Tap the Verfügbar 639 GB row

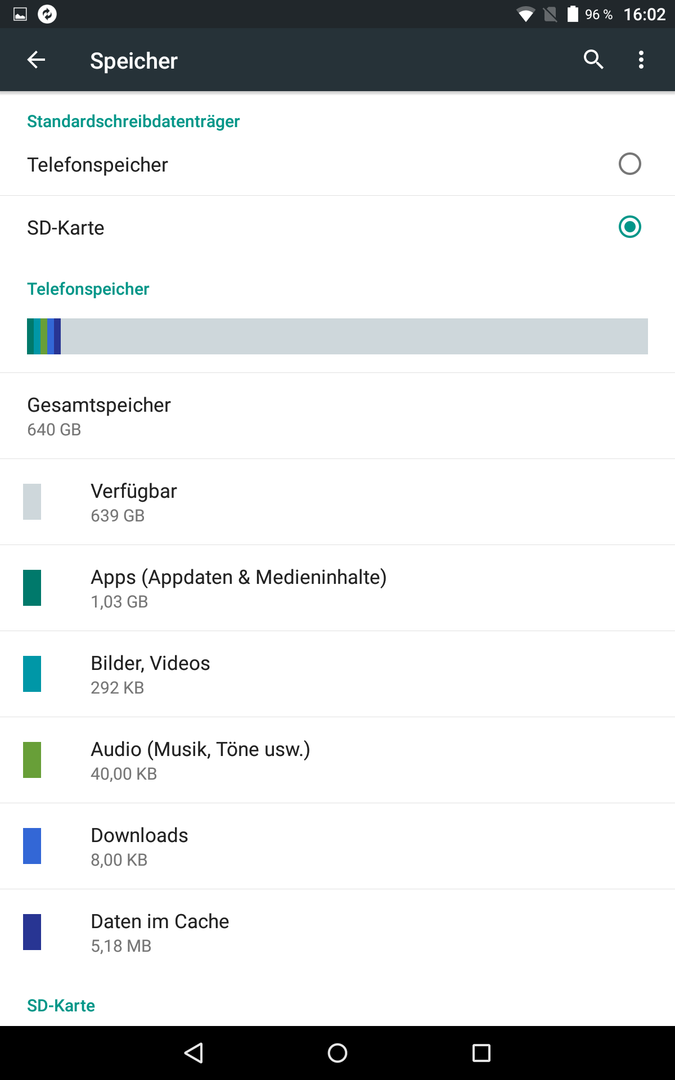tap(338, 501)
